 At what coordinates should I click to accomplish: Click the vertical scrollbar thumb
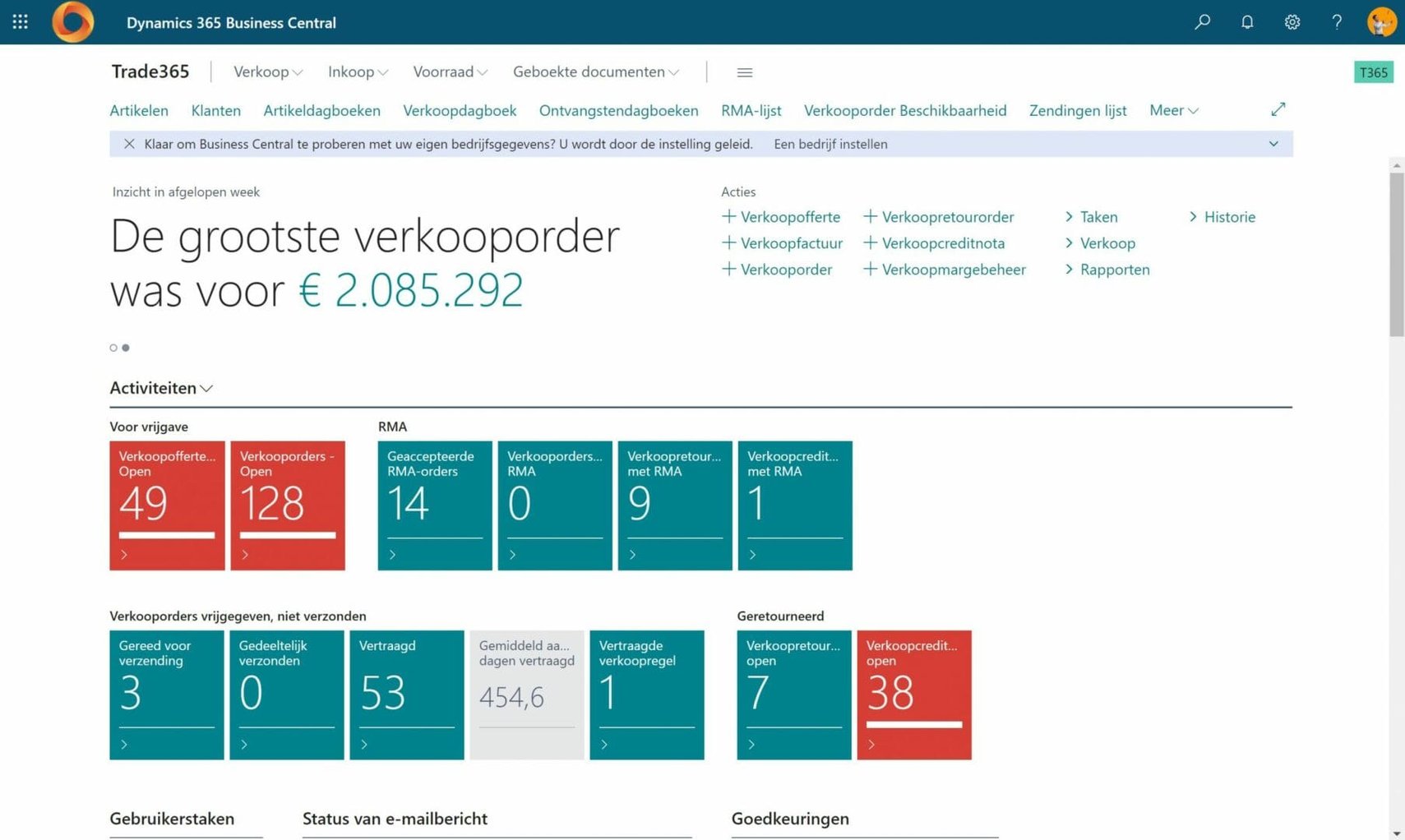(x=1397, y=254)
